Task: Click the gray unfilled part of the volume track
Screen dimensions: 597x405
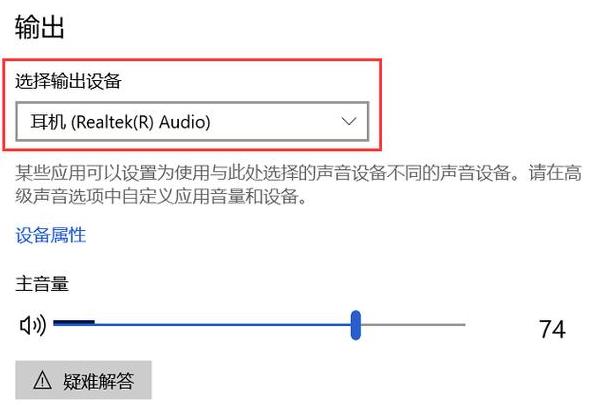Action: [413, 325]
